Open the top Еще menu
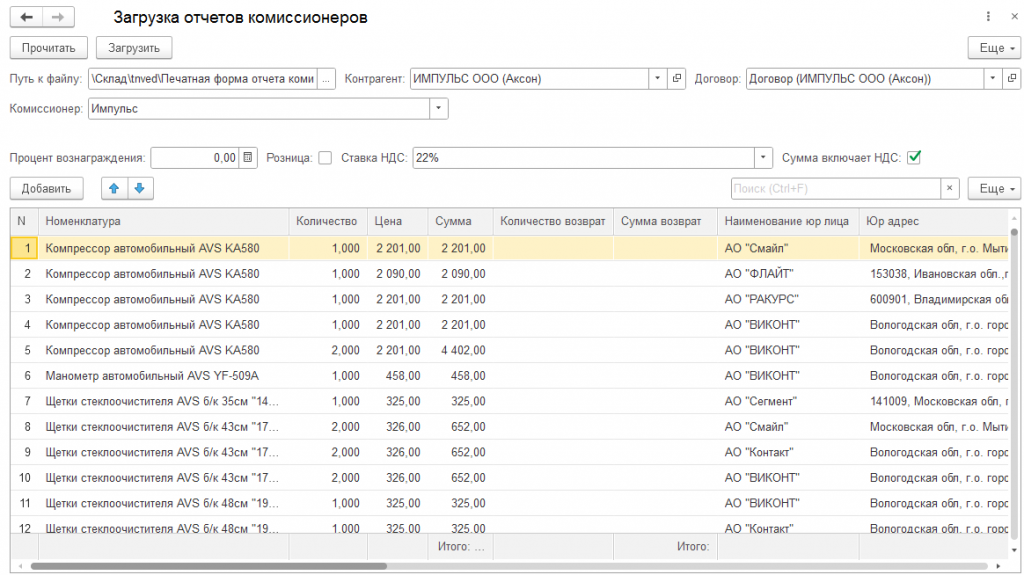This screenshot has height=575, width=1024. tap(995, 48)
